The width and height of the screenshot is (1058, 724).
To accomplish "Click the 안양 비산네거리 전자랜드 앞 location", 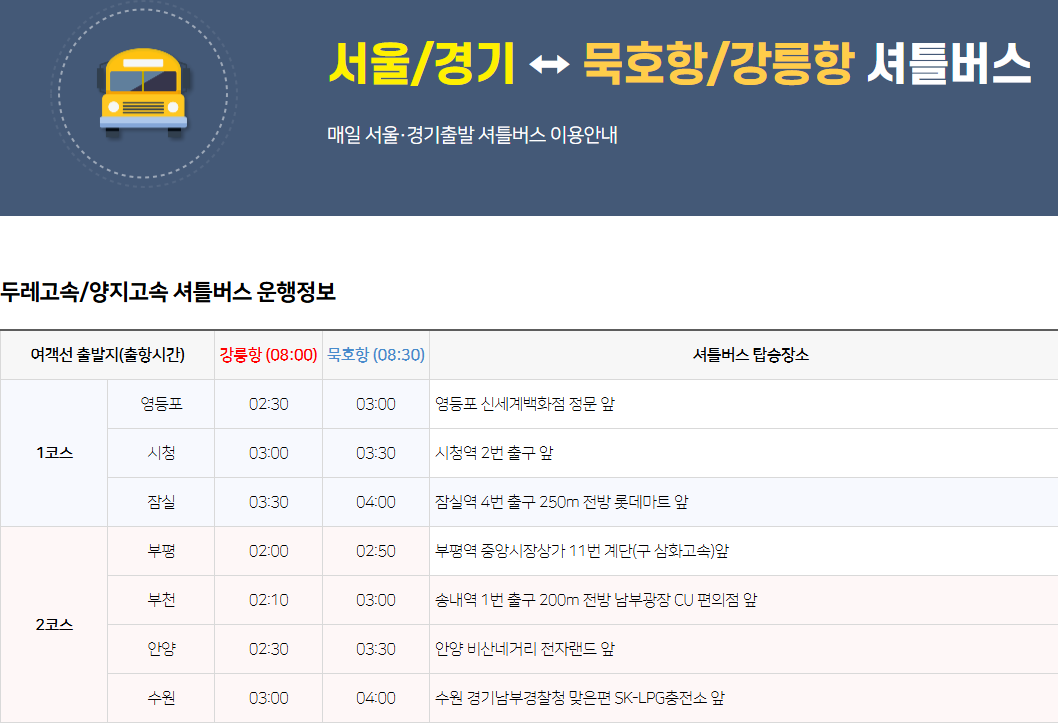I will (525, 649).
